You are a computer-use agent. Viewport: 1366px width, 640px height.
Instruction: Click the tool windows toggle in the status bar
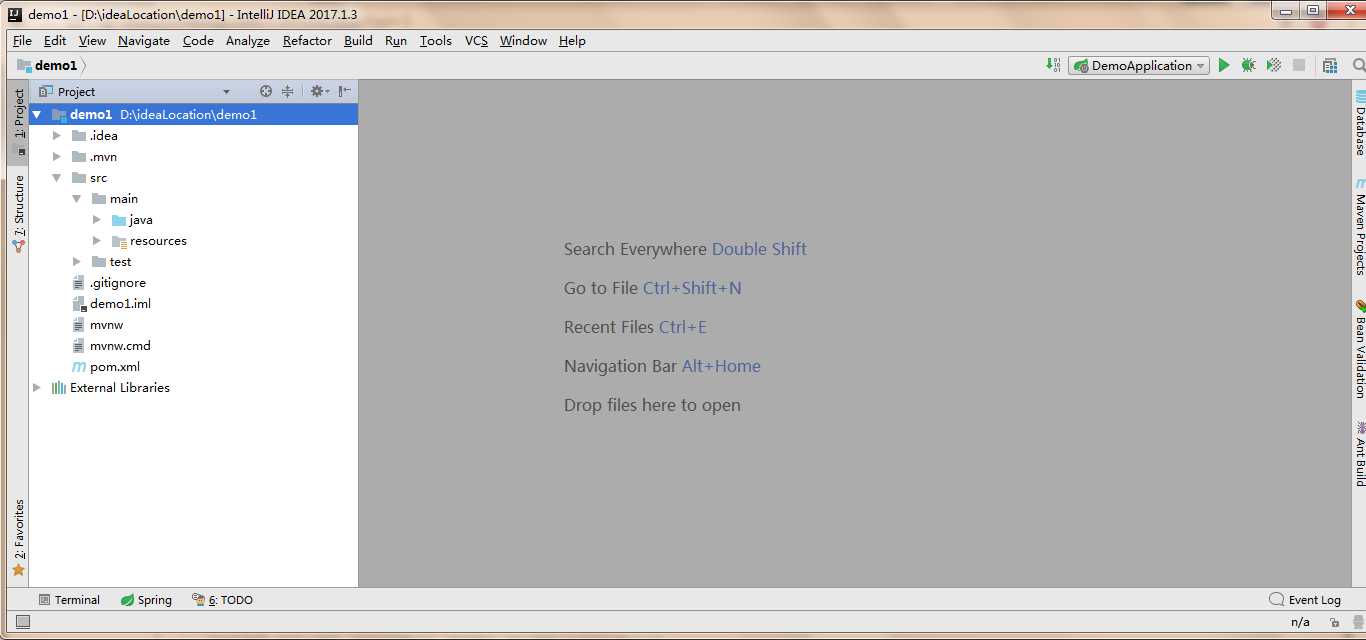tap(23, 622)
